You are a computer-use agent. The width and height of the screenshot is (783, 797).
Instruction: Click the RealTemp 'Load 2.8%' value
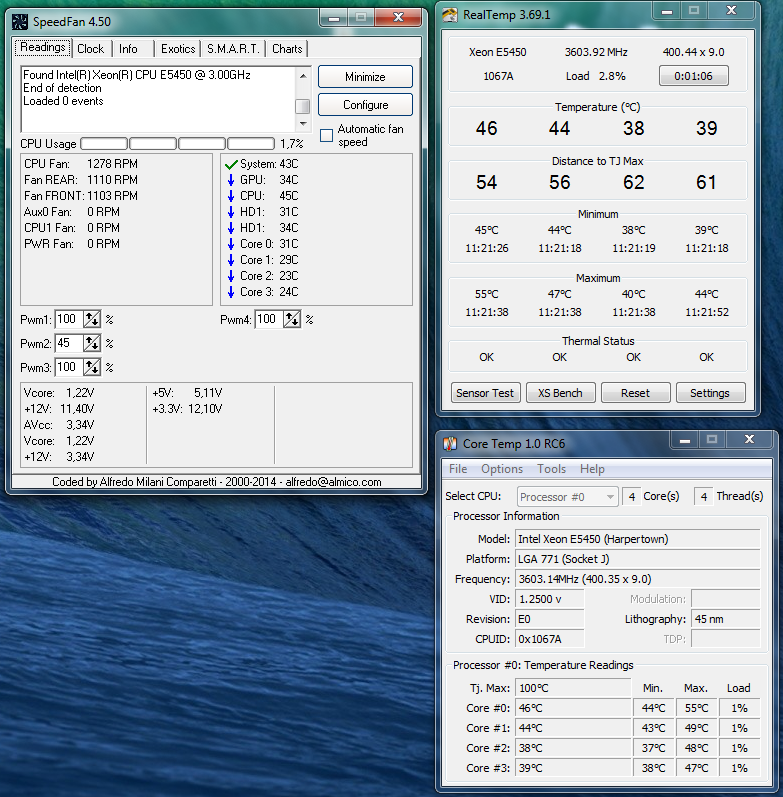click(x=595, y=76)
